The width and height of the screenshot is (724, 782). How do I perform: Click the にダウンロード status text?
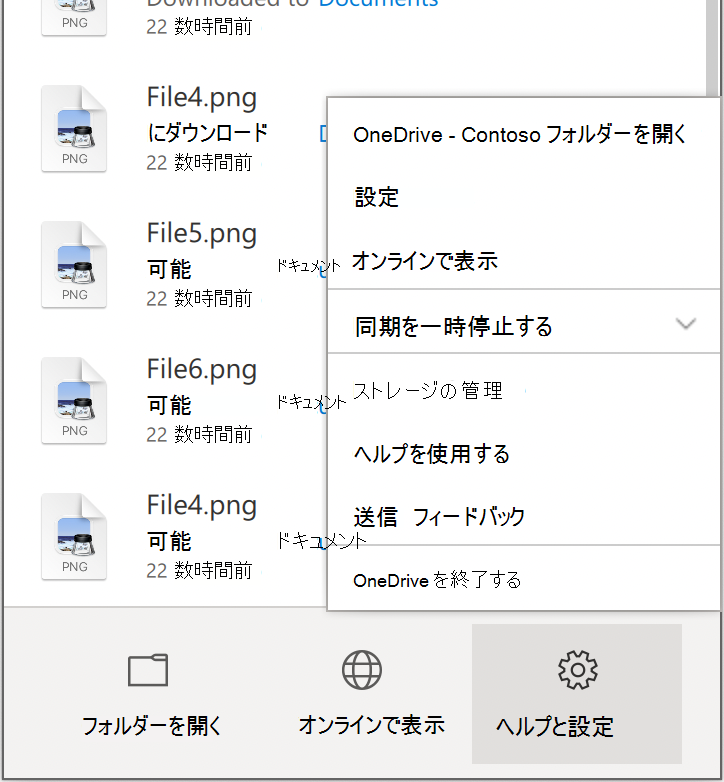tap(208, 133)
